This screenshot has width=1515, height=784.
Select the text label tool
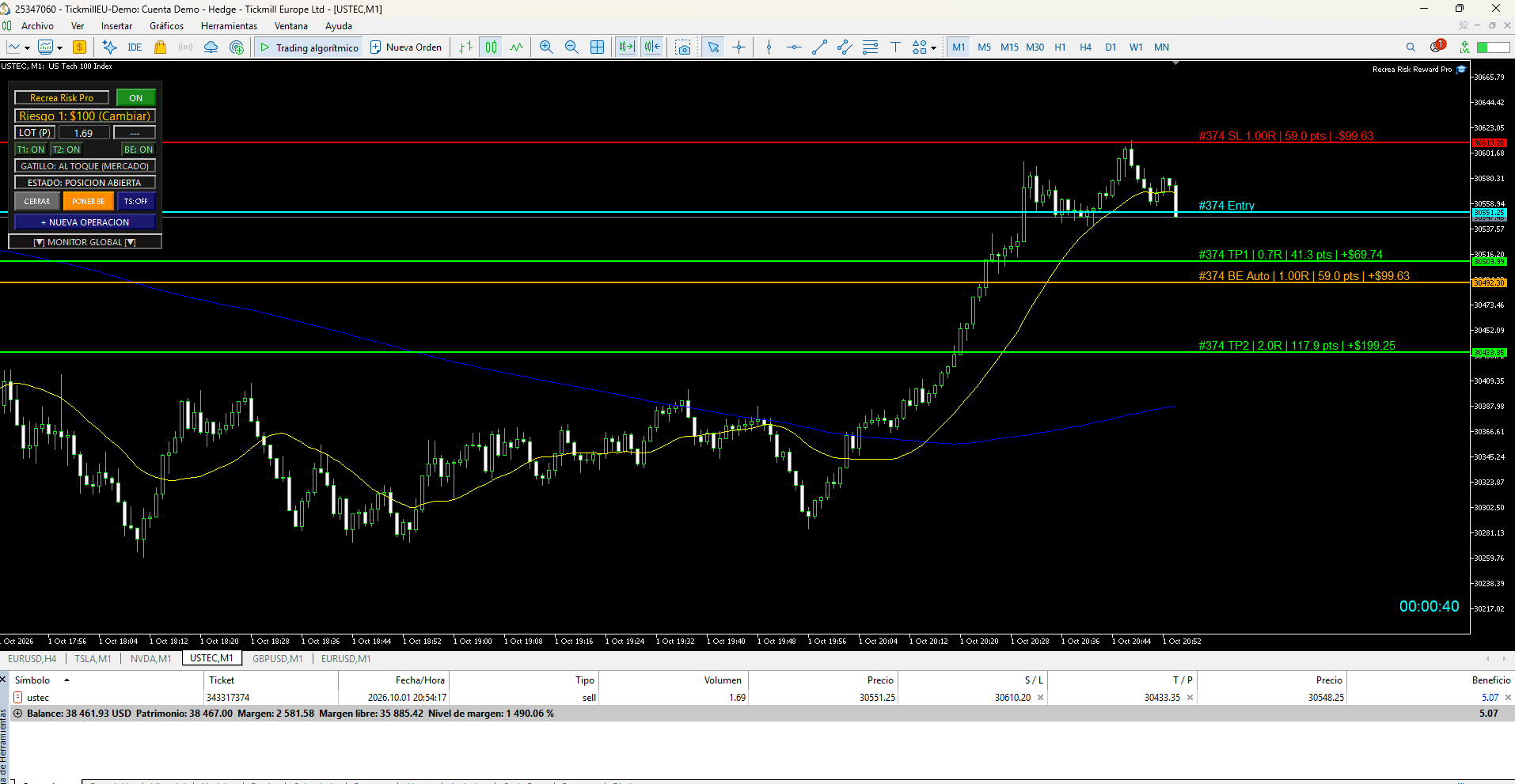coord(895,47)
